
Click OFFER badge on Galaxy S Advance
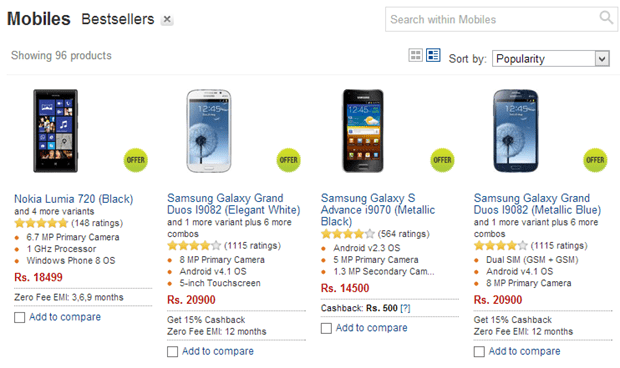pyautogui.click(x=442, y=160)
